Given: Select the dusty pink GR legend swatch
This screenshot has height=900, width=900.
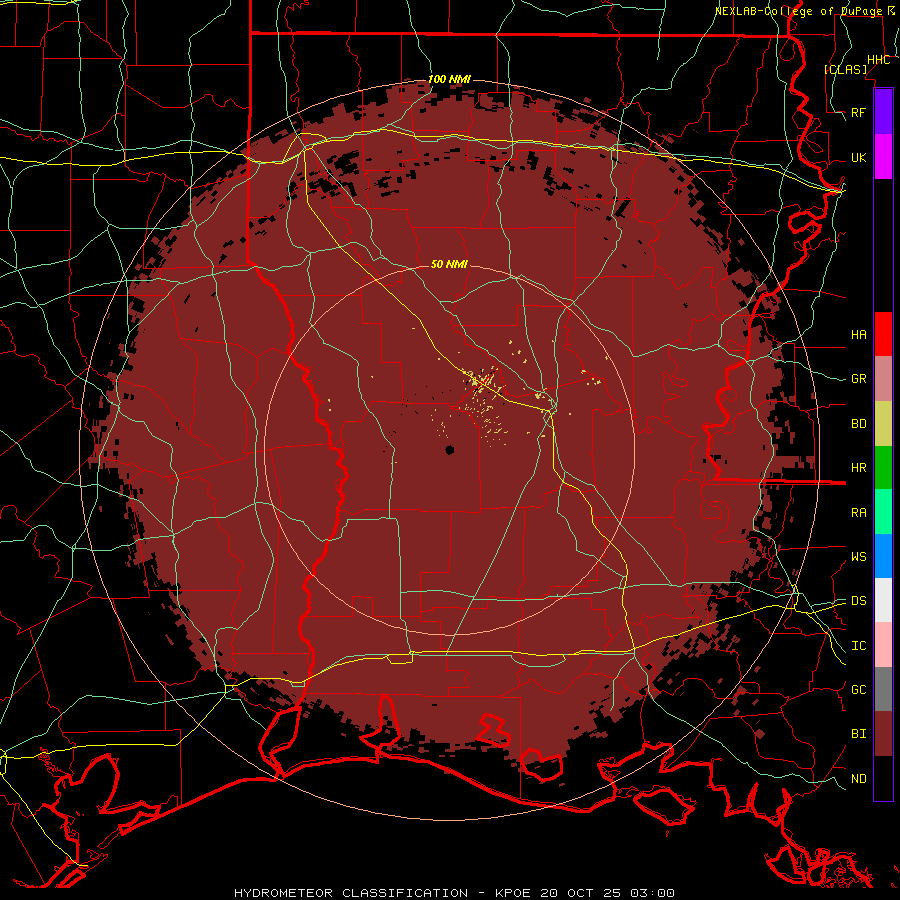Looking at the screenshot, I should click(x=883, y=379).
